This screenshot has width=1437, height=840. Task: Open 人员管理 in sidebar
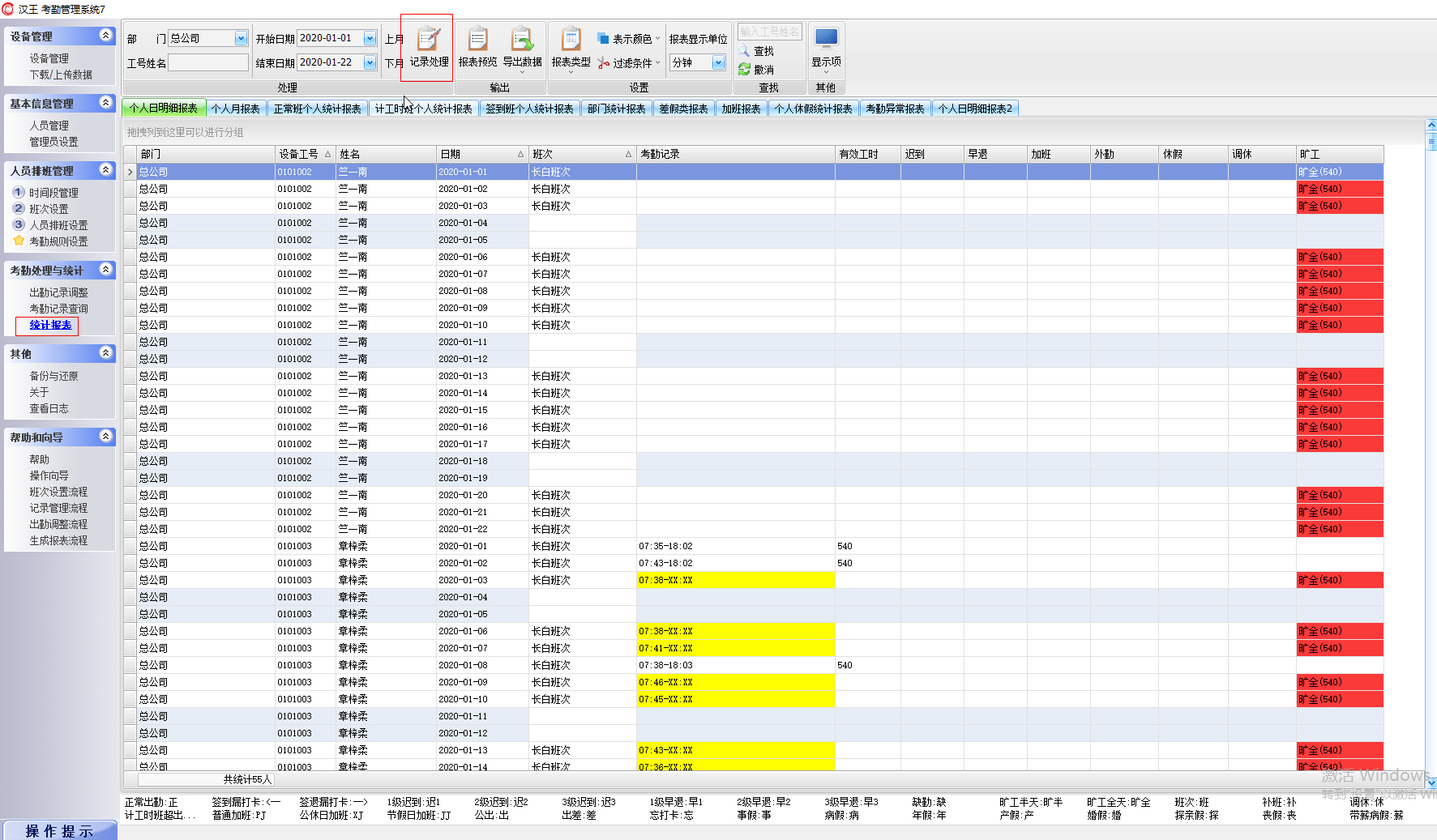(x=49, y=126)
